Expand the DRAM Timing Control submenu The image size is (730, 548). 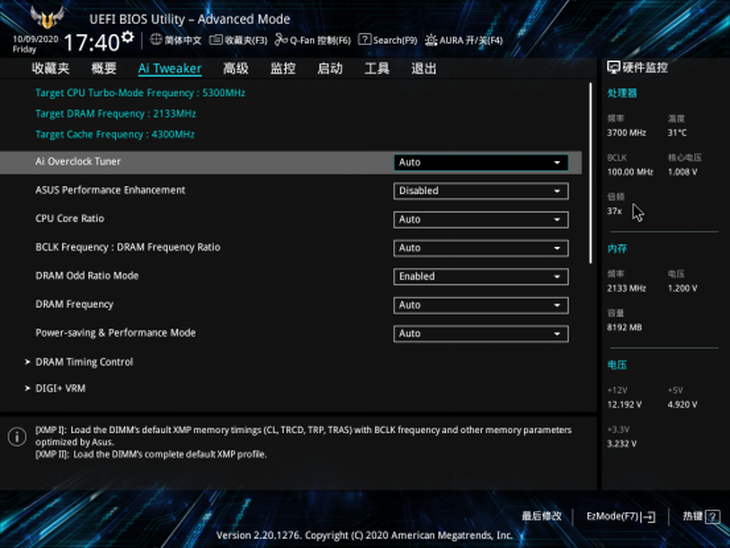[84, 362]
